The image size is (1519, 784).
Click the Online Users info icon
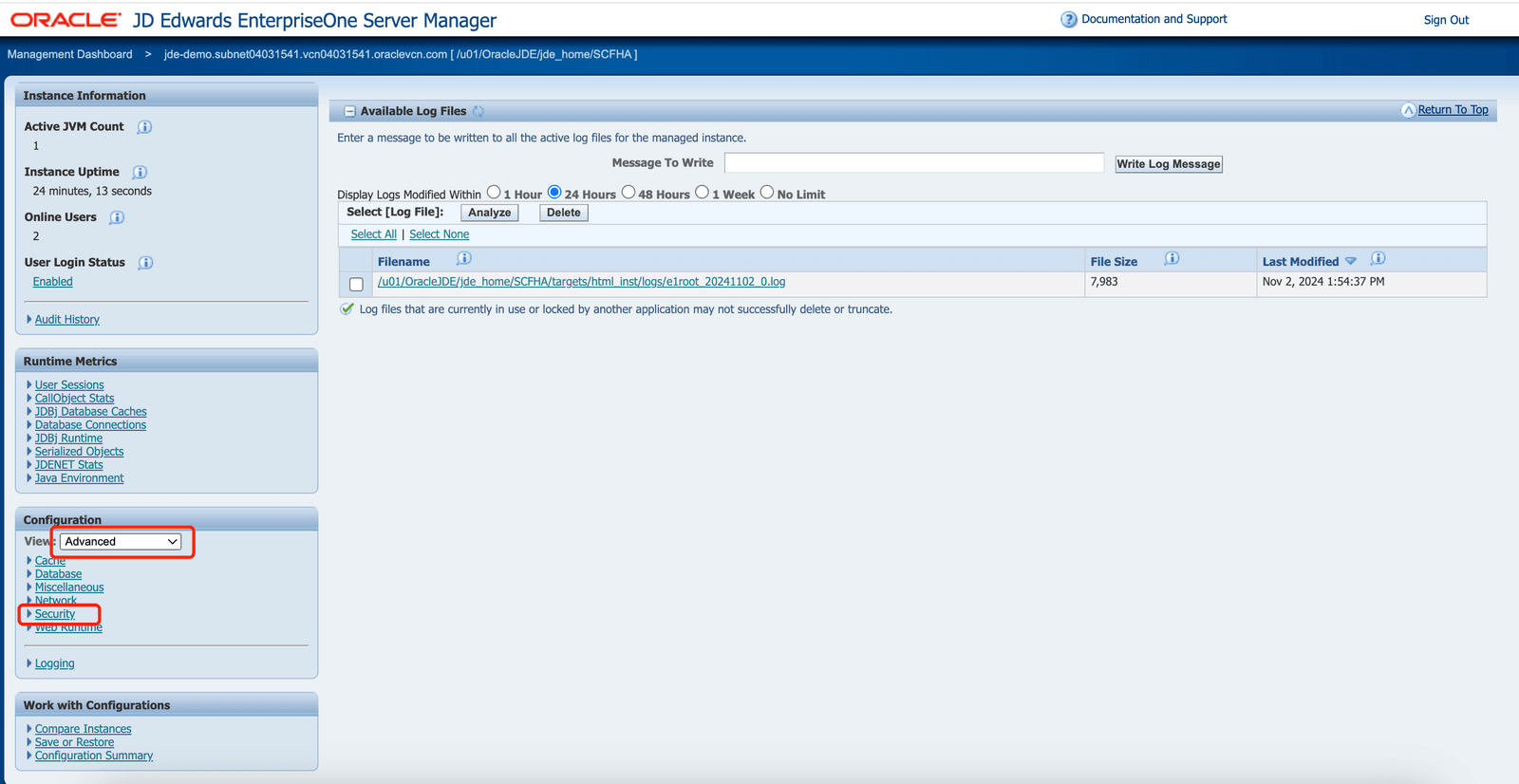click(x=117, y=217)
